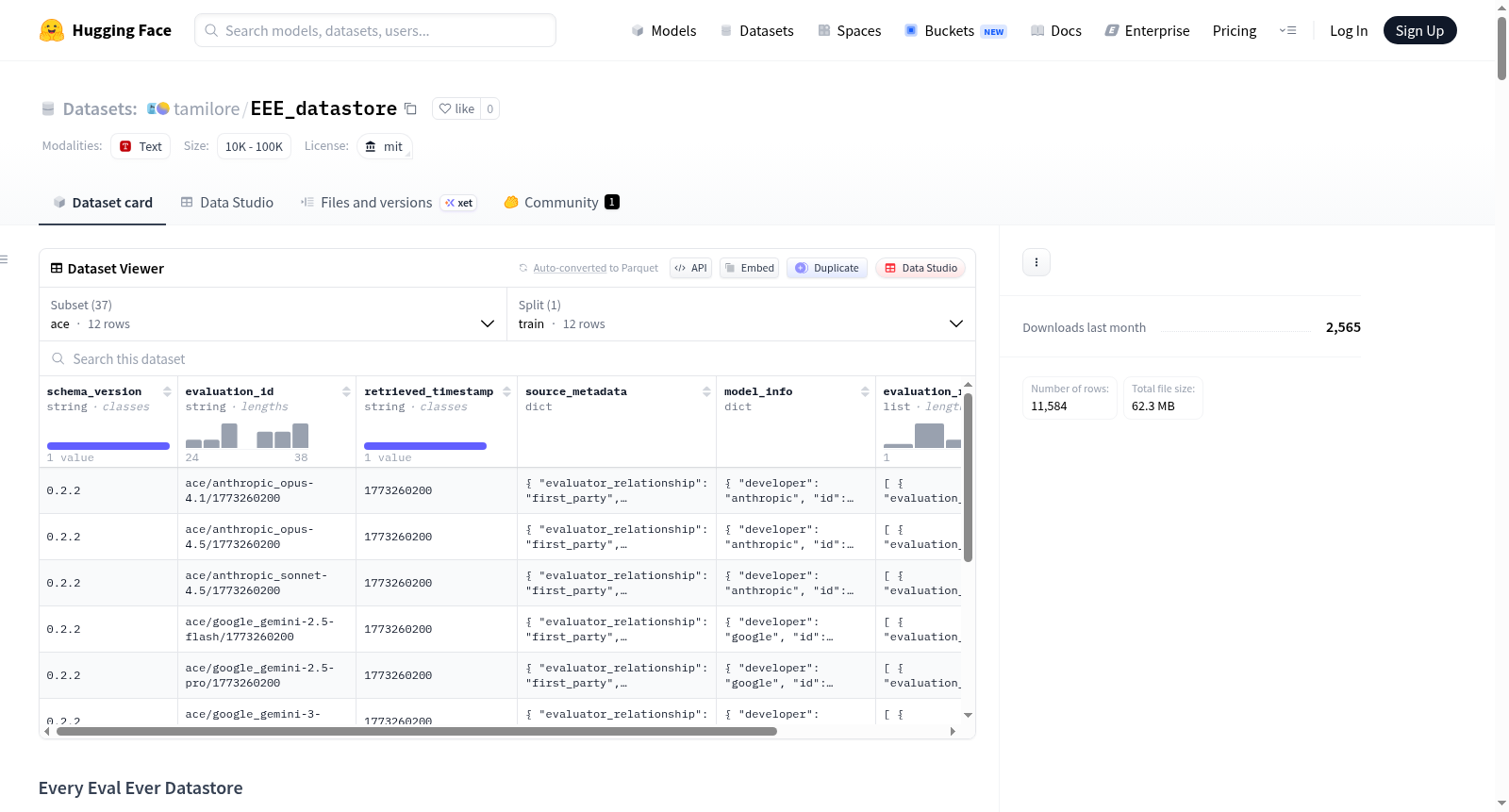Sort the schema_version column

[x=167, y=391]
